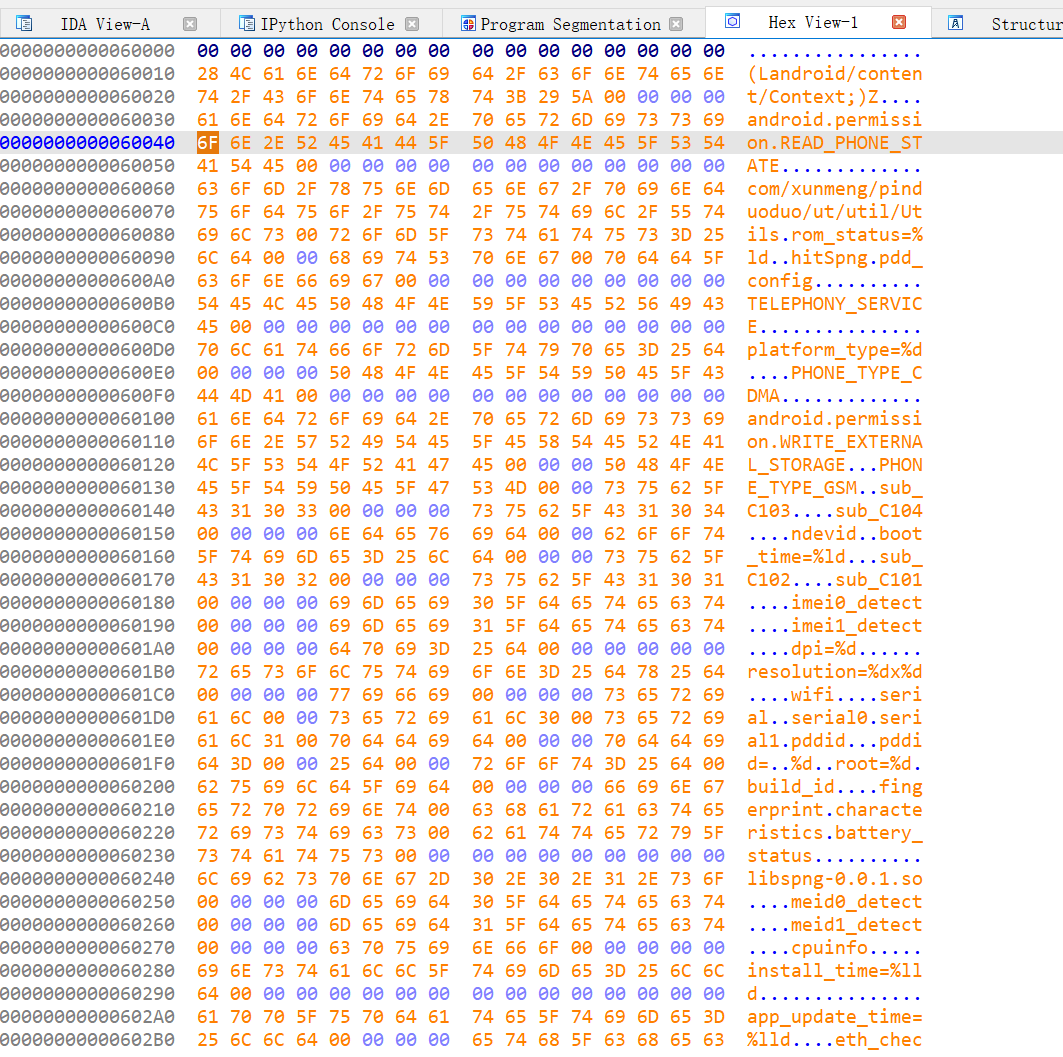Select ASCII text '_time=%ld...sub_'
The width and height of the screenshot is (1063, 1057).
point(835,557)
